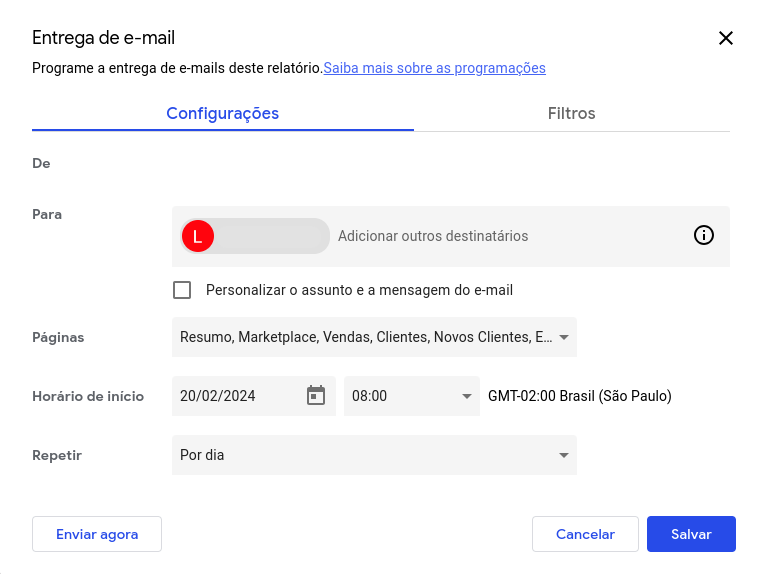Click the Cancelar button
The width and height of the screenshot is (761, 574).
585,534
